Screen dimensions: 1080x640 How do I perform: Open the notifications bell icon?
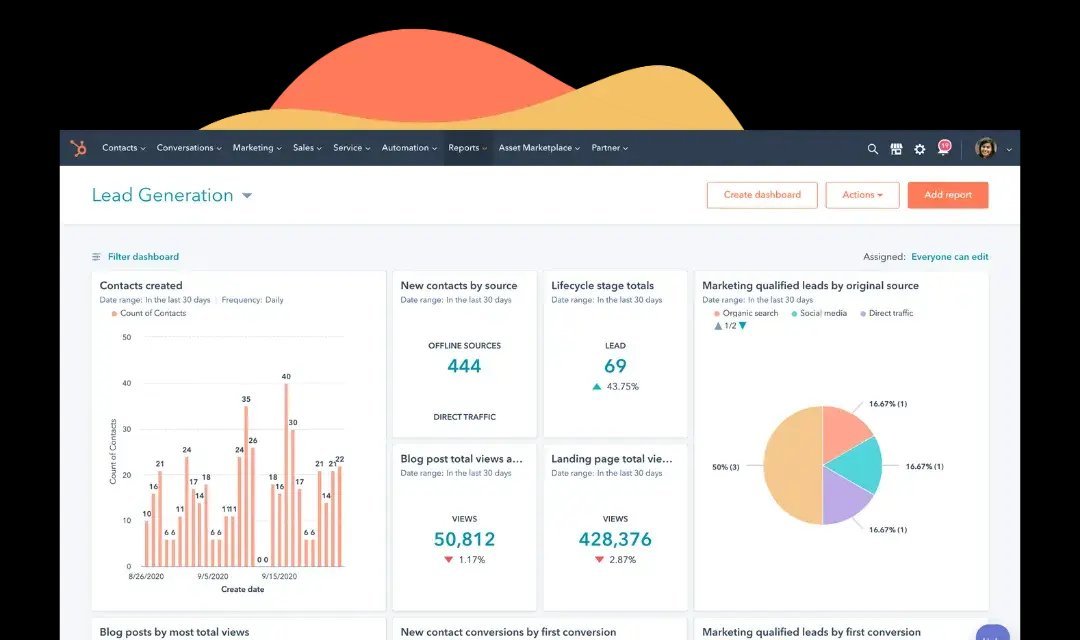pos(944,148)
